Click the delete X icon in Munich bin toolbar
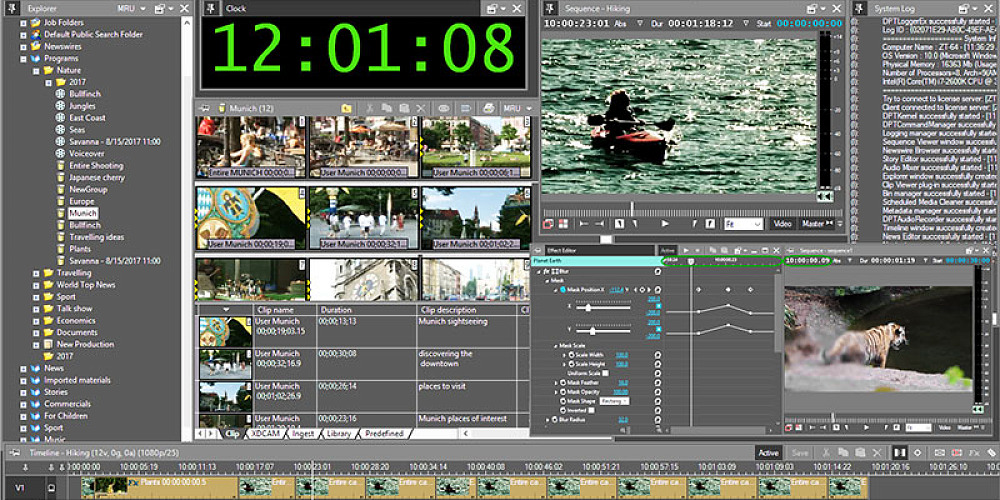Image resolution: width=1000 pixels, height=500 pixels. pyautogui.click(x=420, y=108)
